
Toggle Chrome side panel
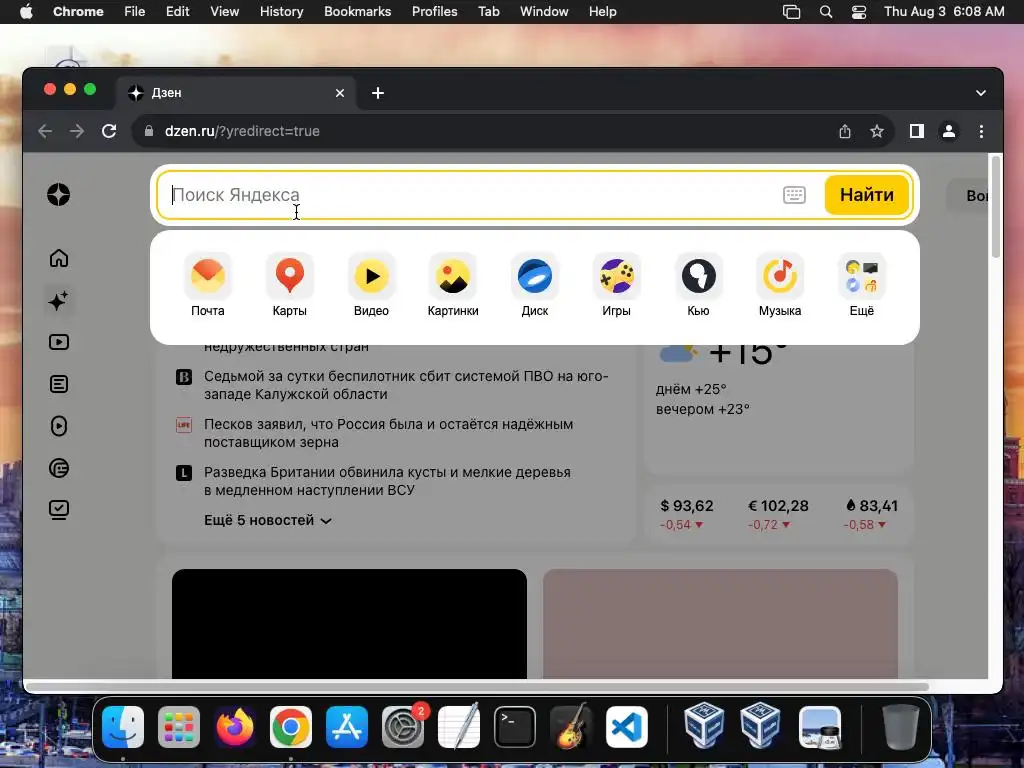coord(917,131)
